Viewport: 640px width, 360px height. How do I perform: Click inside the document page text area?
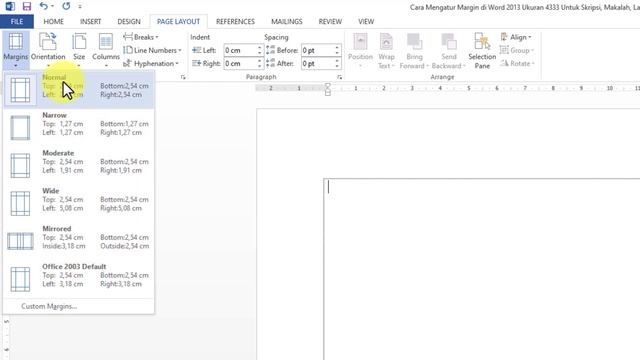click(x=482, y=269)
